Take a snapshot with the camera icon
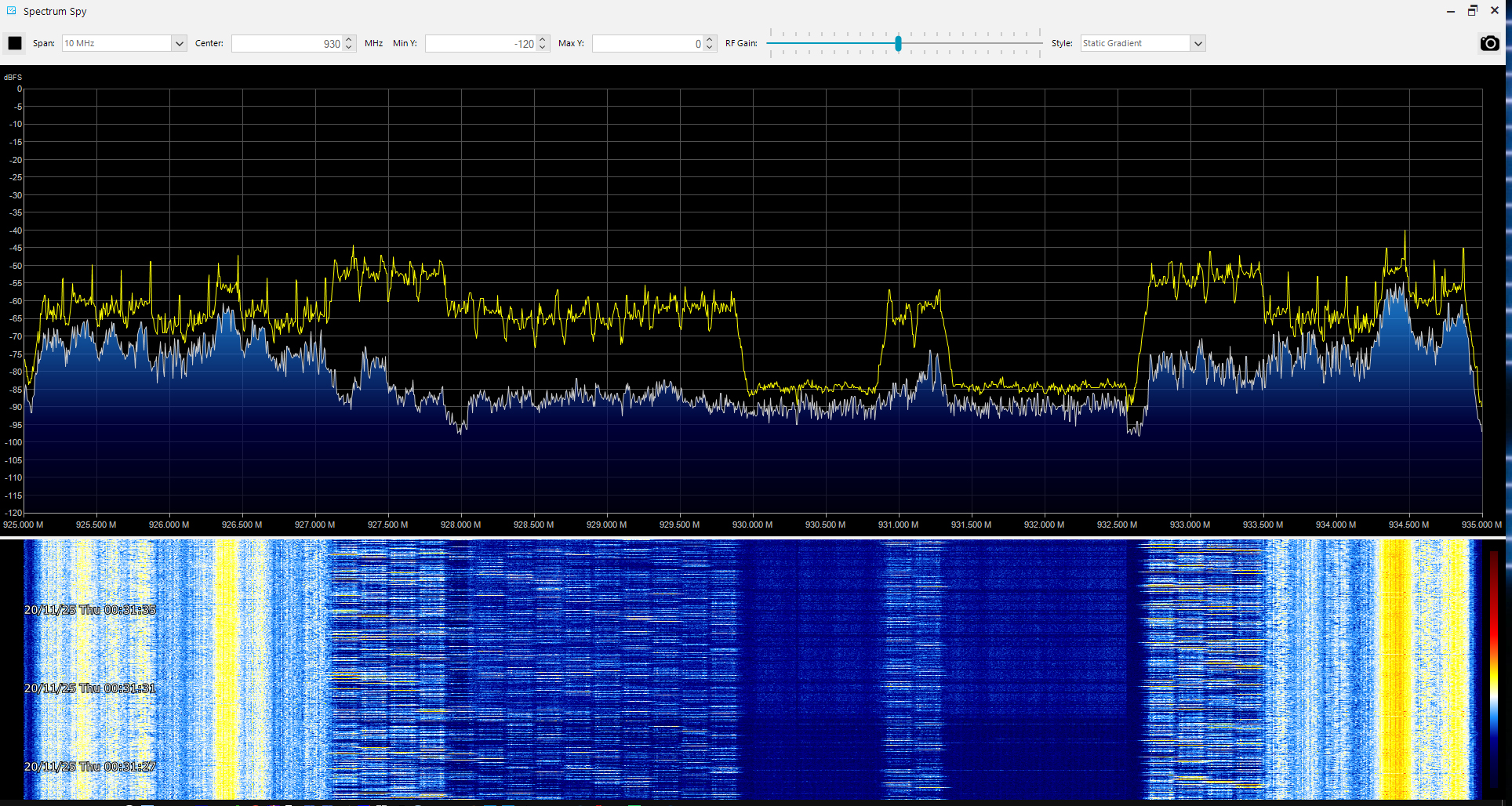The height and width of the screenshot is (806, 1512). coord(1489,43)
